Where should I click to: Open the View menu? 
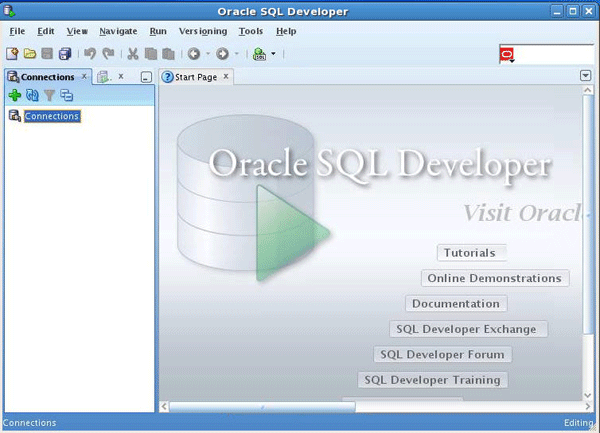[x=77, y=31]
